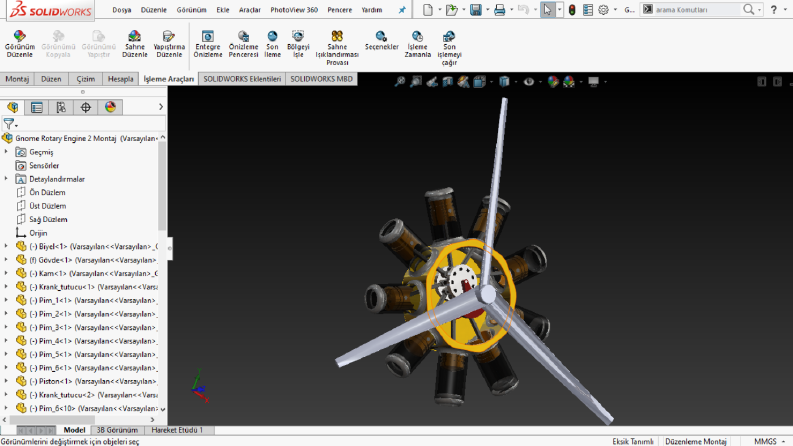
Task: Launch Son İşleme final render
Action: 272,43
